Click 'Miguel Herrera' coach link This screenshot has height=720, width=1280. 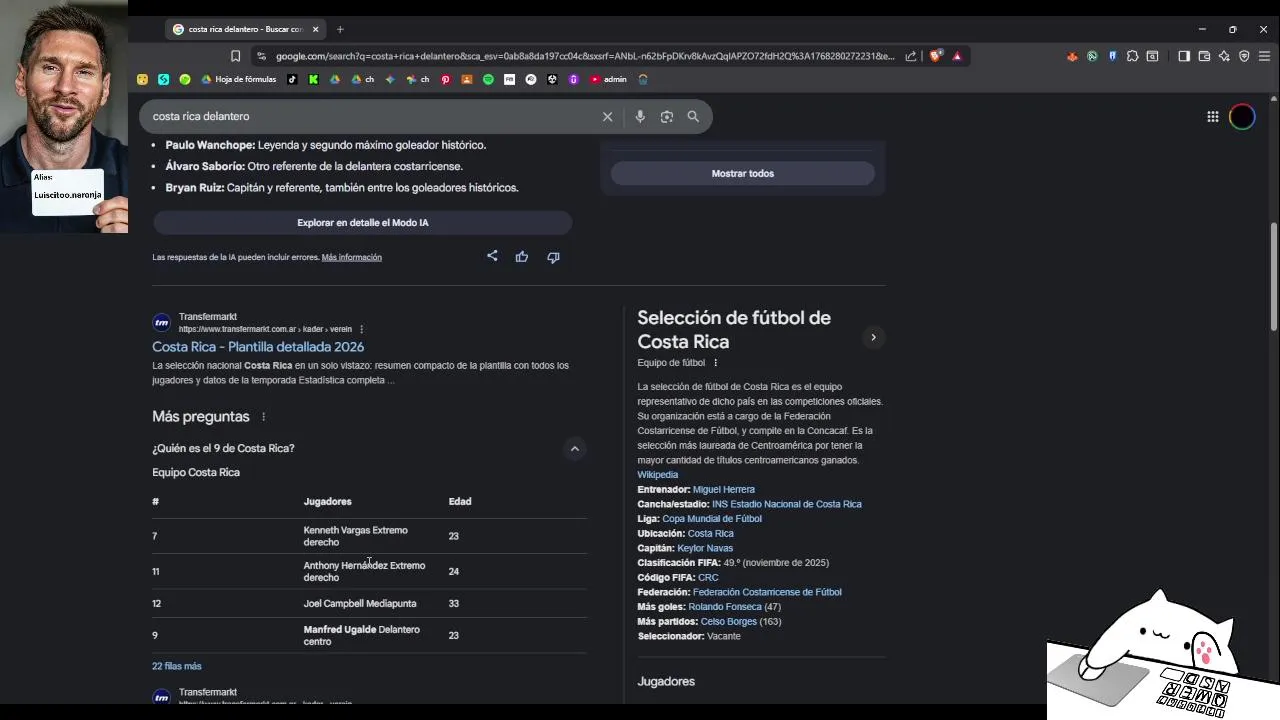pyautogui.click(x=724, y=490)
